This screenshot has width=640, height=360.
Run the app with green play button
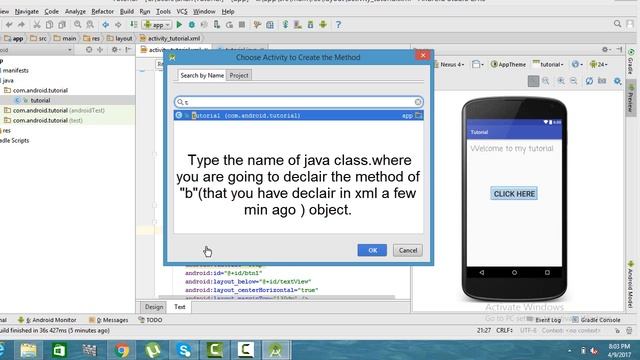tap(179, 25)
